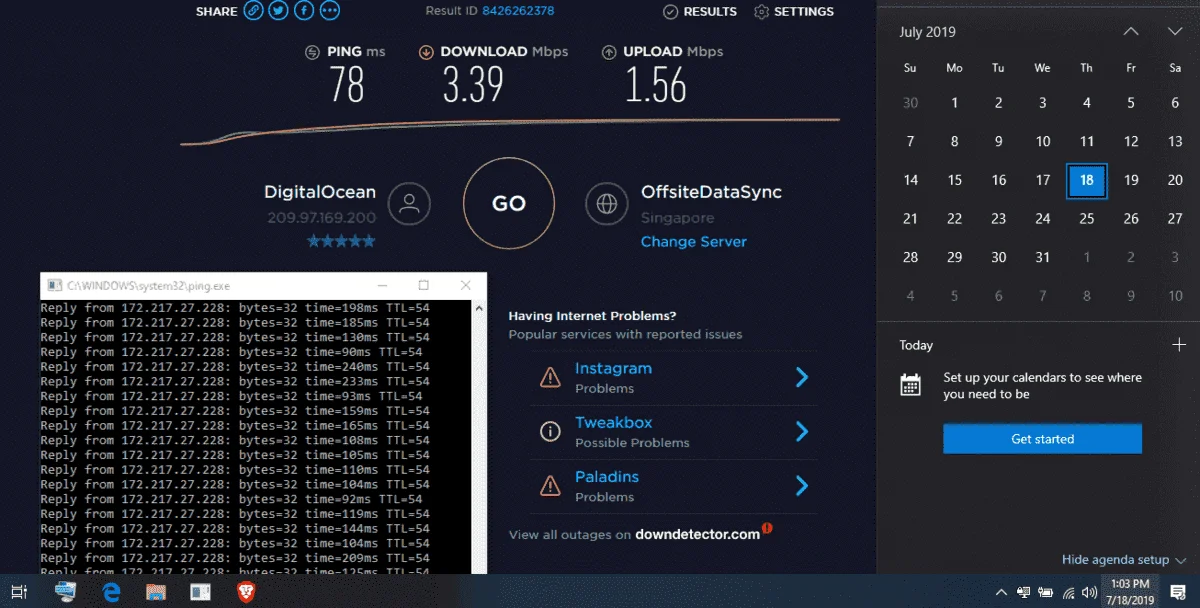Expand the Paladins row with its chevron

click(801, 485)
